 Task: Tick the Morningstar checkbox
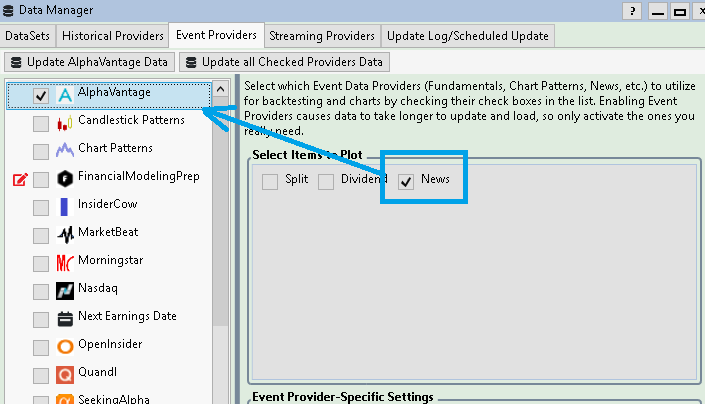coord(41,263)
